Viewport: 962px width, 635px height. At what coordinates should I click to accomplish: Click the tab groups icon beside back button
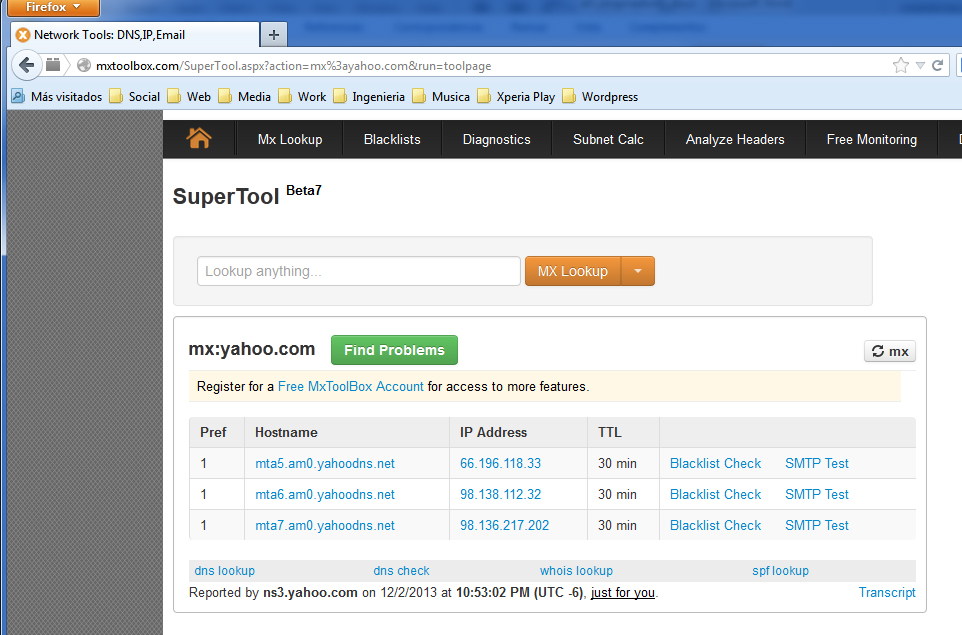(53, 65)
